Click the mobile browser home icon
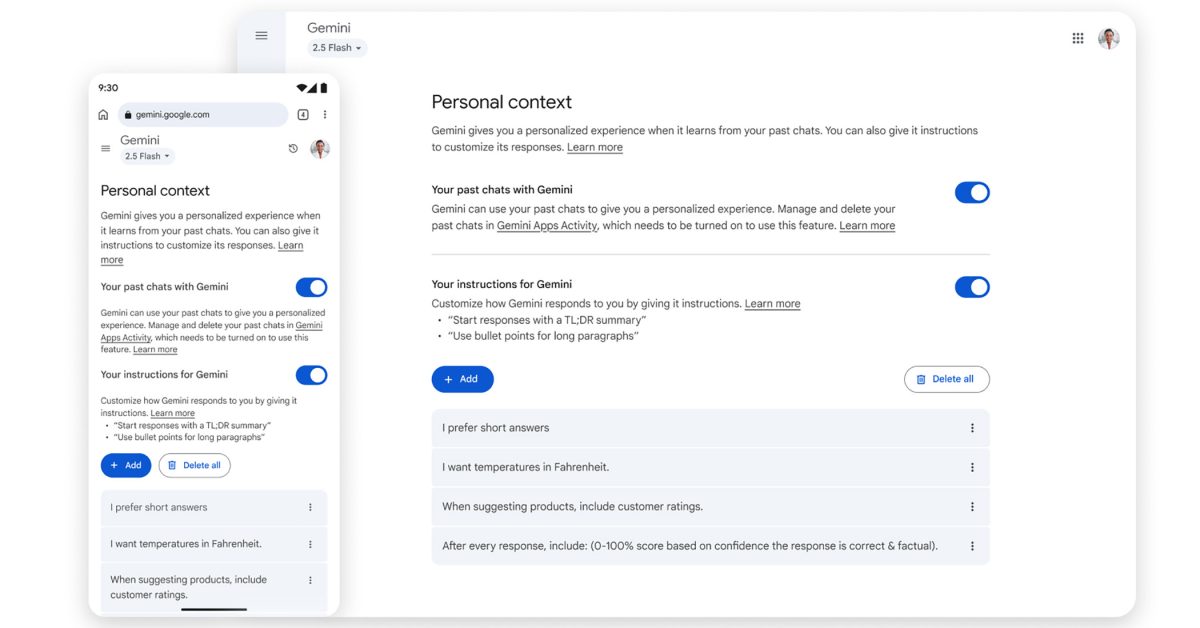 coord(103,115)
